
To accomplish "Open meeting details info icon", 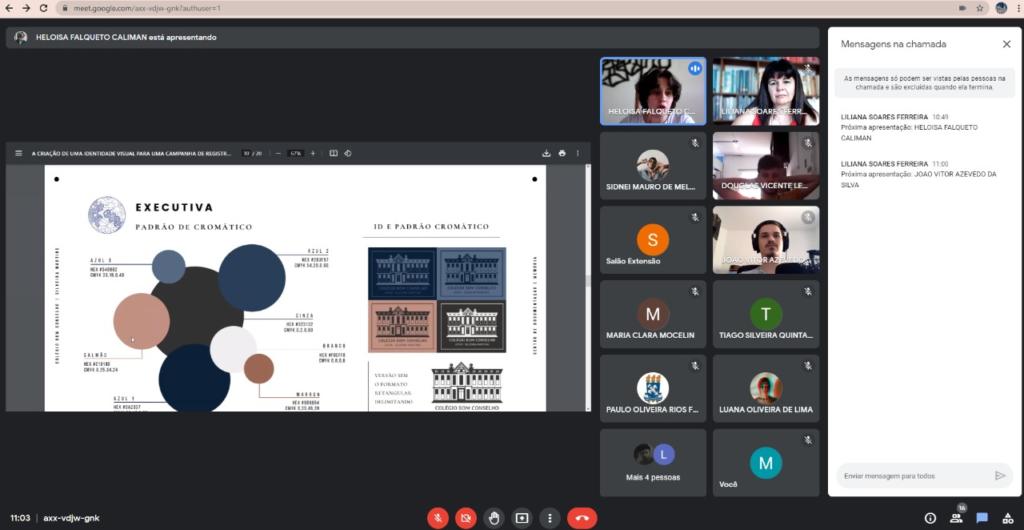I will (930, 518).
